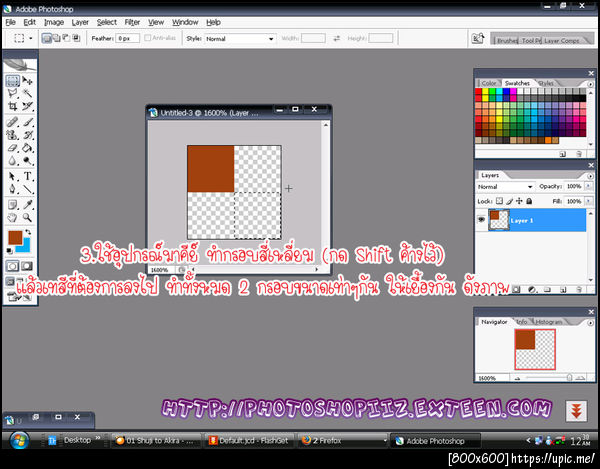
Task: Open the Select menu
Action: [107, 22]
